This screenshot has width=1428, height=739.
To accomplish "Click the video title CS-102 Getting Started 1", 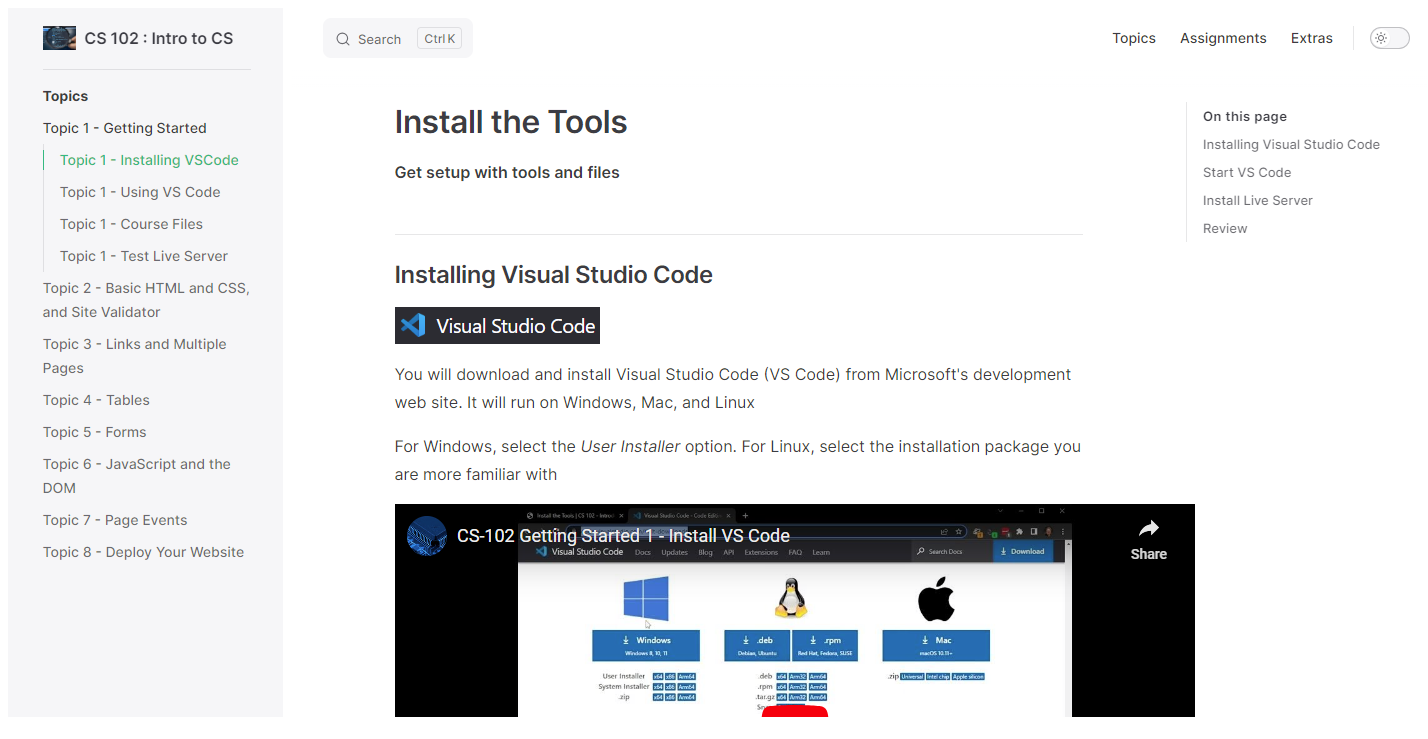I will (x=623, y=535).
